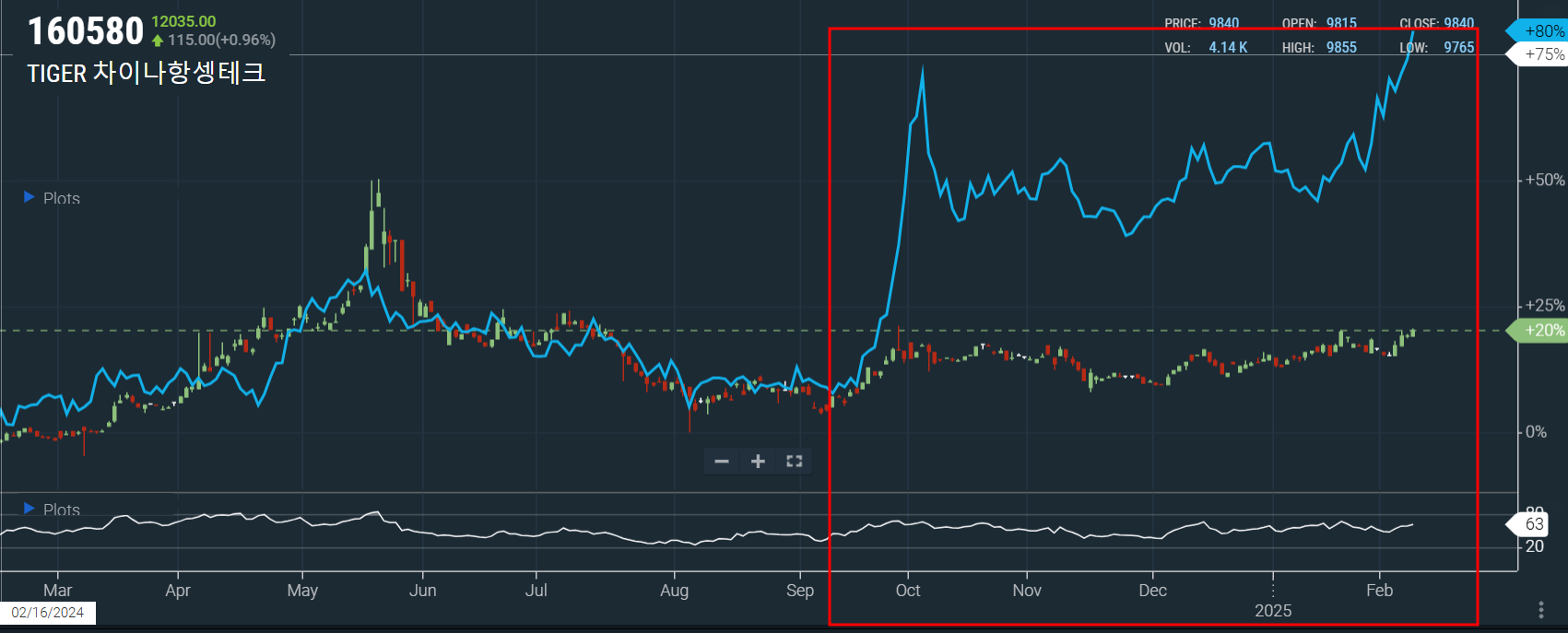Select the 2025 year marker on timeline

pos(1273,611)
